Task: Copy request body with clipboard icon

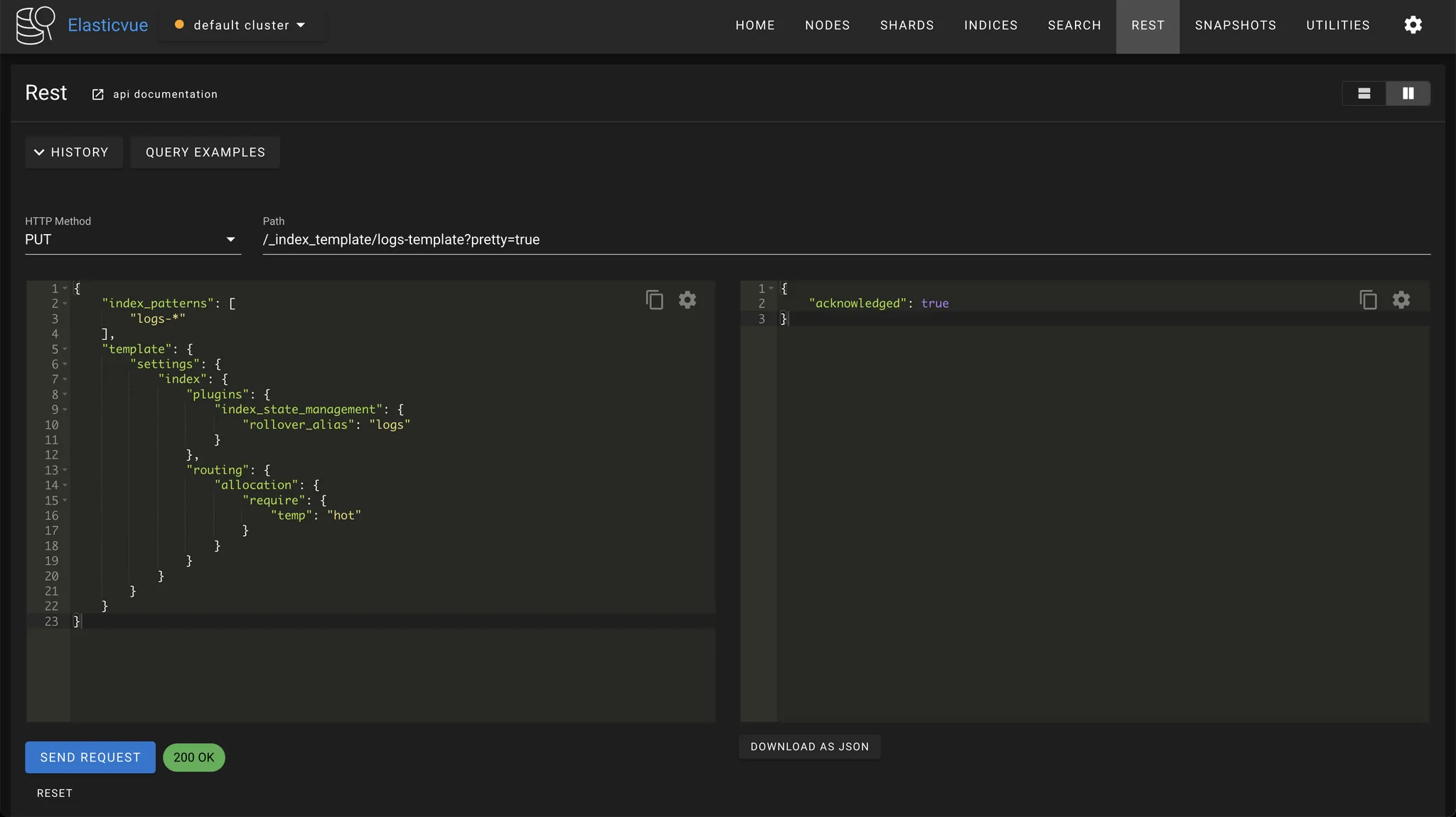Action: (x=654, y=299)
